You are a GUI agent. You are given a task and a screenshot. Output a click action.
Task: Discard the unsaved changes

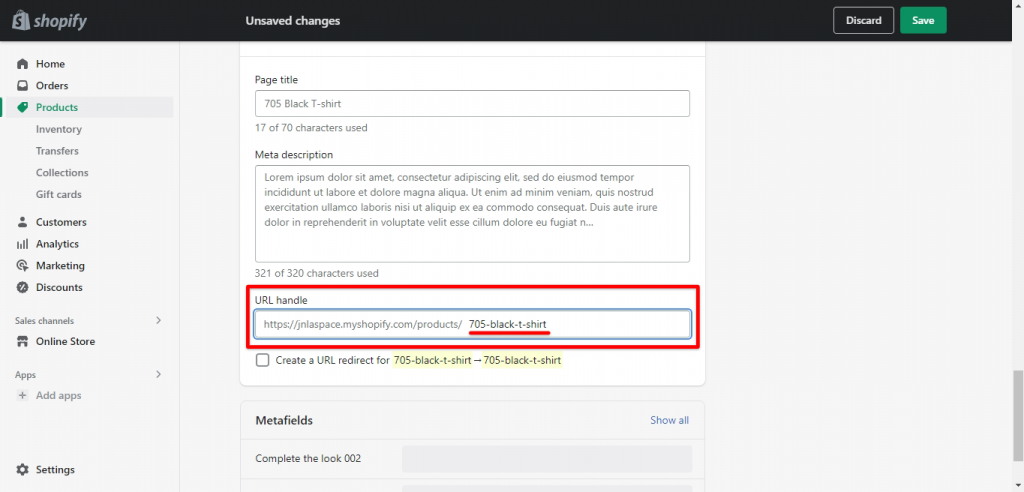[x=863, y=20]
